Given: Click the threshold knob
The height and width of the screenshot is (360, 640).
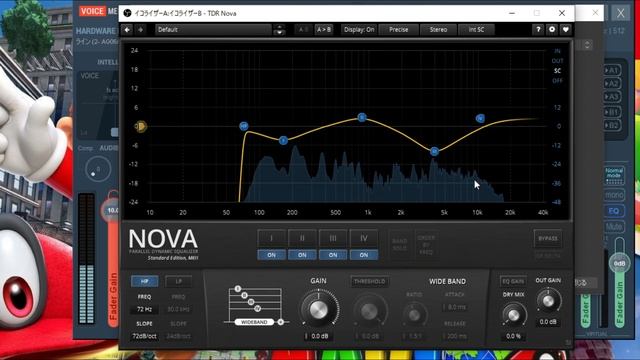Looking at the screenshot, I should [x=369, y=311].
